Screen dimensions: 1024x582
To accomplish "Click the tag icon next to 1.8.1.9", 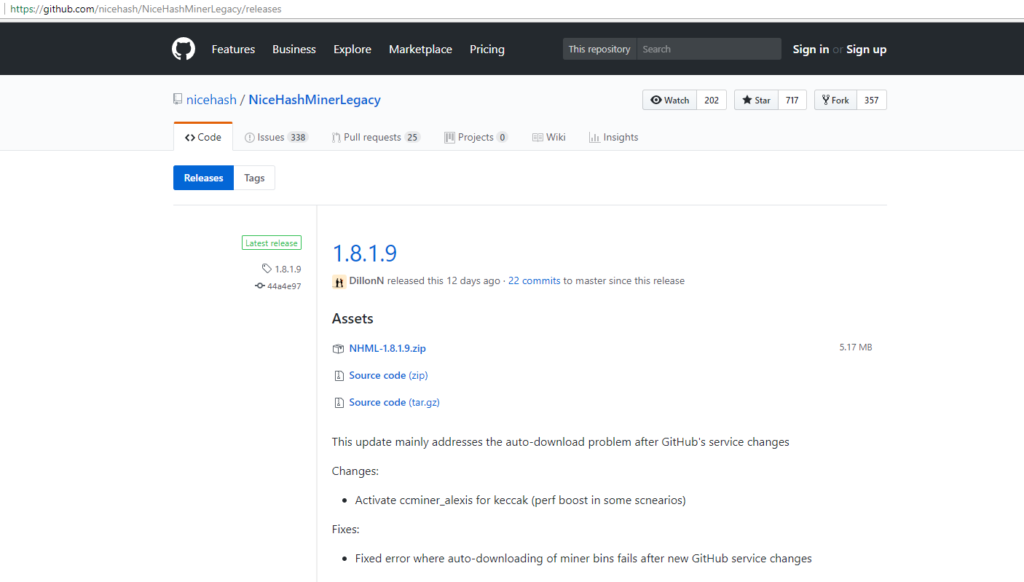I will [266, 268].
